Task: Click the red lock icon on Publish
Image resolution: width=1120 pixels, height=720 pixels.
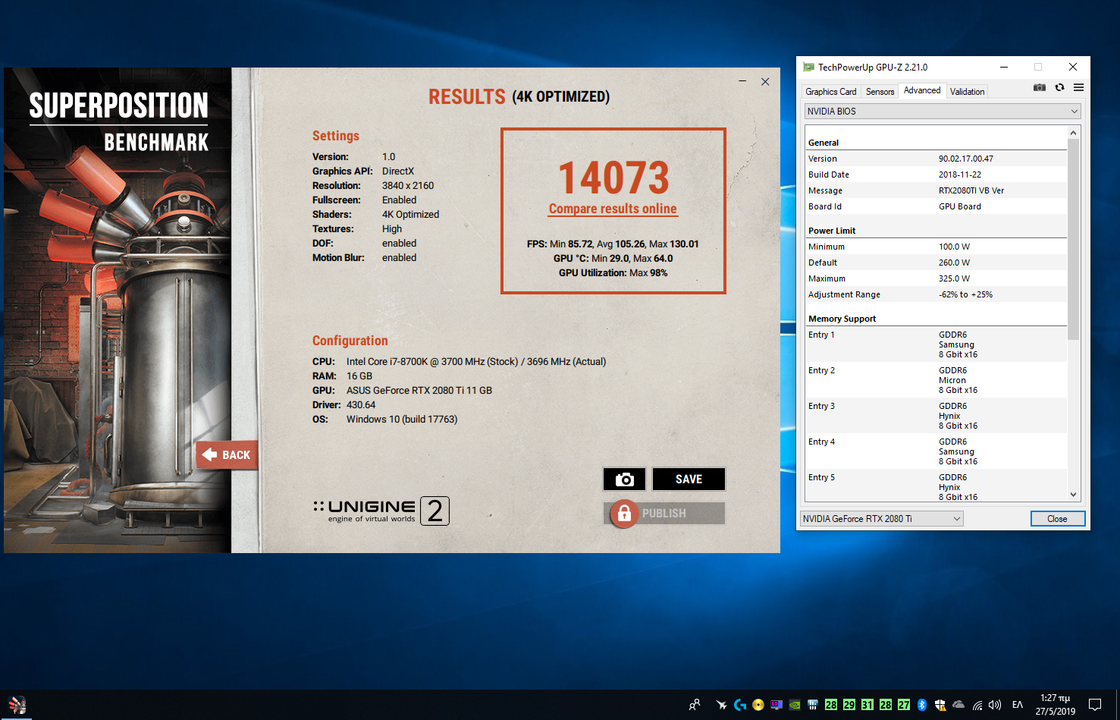Action: coord(624,513)
